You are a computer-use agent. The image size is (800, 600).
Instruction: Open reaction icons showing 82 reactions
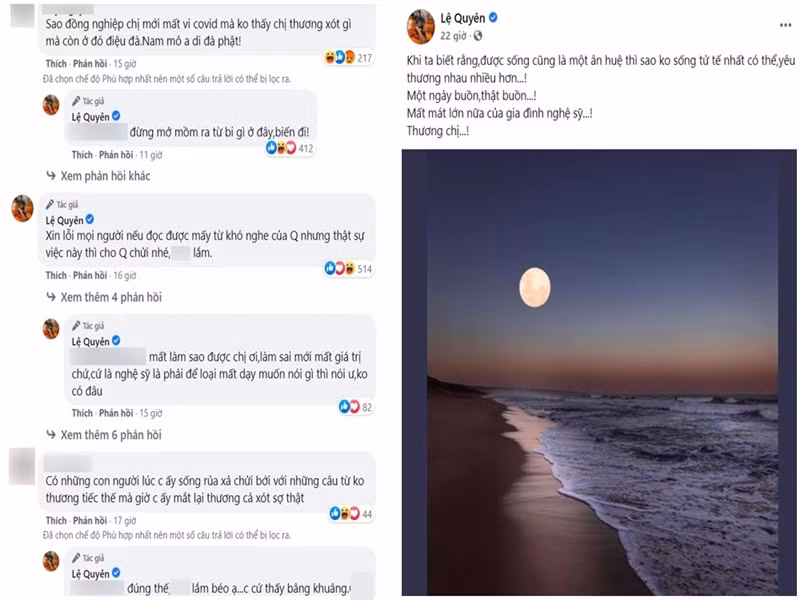(349, 405)
